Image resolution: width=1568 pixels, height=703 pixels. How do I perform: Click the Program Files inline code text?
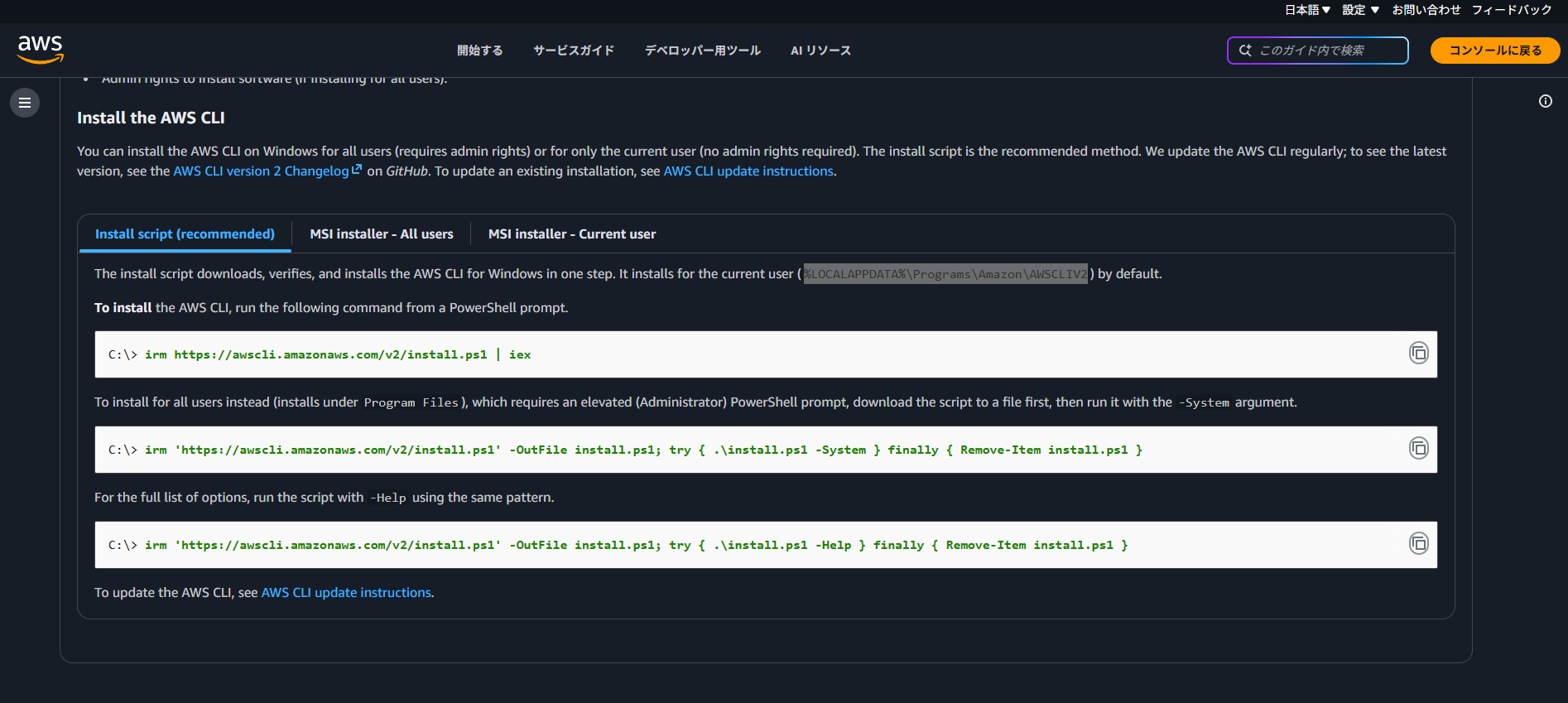(411, 402)
